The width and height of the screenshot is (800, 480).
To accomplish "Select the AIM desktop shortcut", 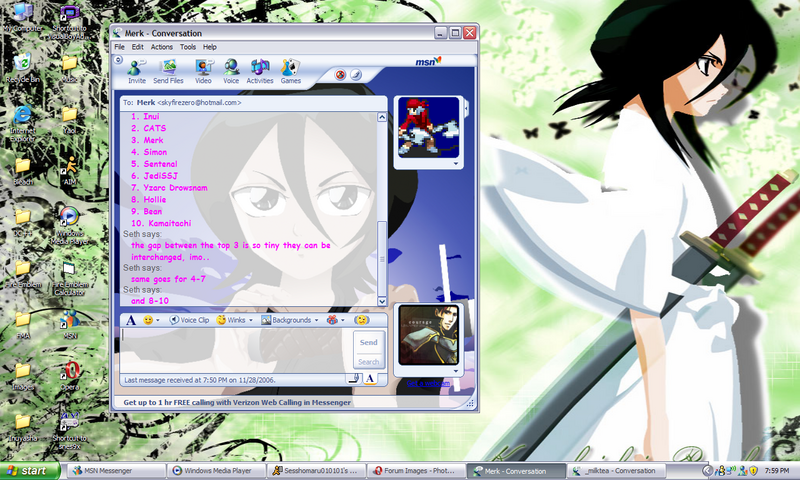I will [70, 171].
